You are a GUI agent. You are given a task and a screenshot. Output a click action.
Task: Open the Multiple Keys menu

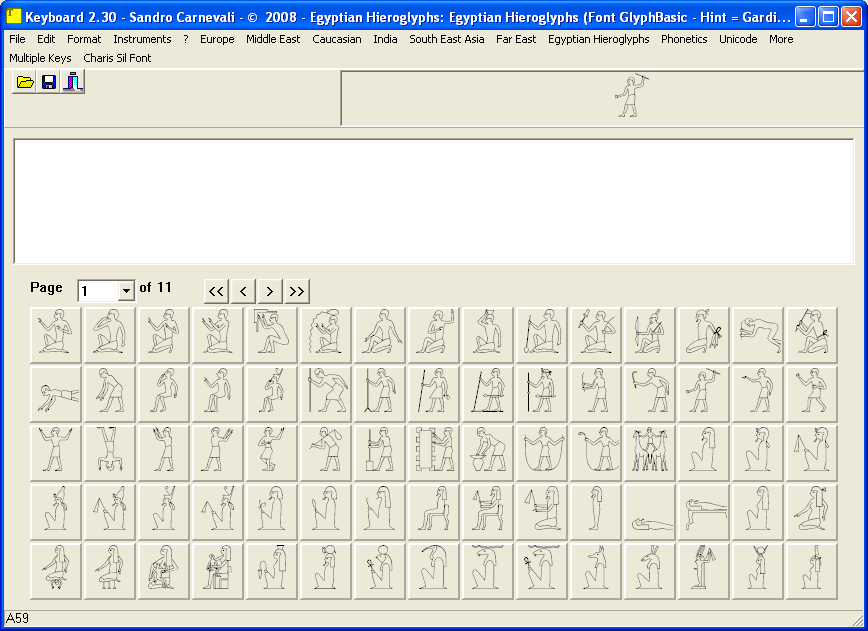(x=40, y=58)
